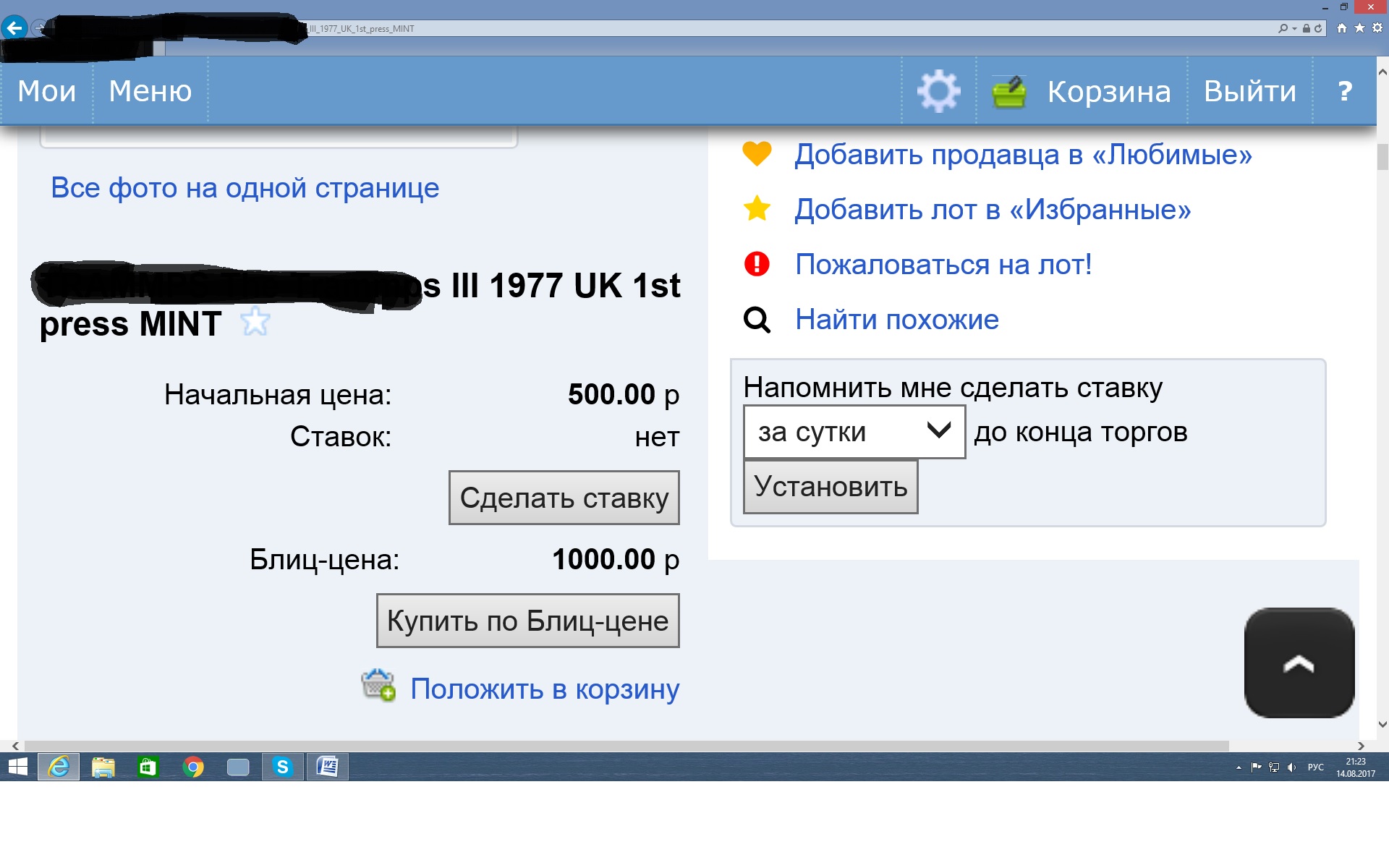Open the Меню navigation item

click(x=150, y=91)
